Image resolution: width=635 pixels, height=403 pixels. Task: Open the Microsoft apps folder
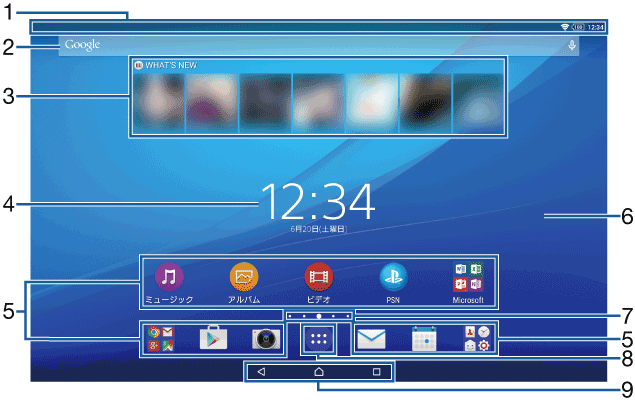click(467, 276)
